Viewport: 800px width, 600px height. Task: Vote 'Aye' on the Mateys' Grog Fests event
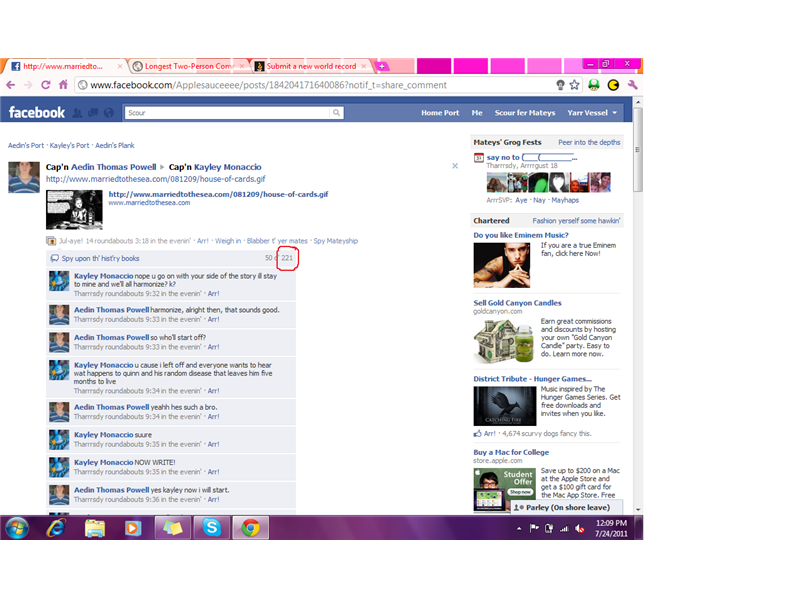click(x=521, y=200)
